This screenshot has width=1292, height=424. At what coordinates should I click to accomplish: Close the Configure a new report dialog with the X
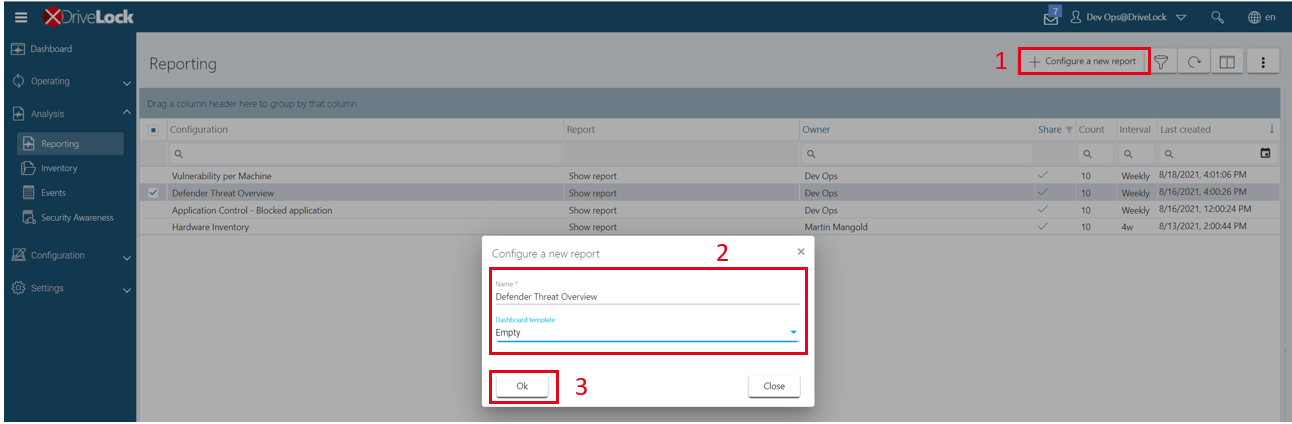800,252
